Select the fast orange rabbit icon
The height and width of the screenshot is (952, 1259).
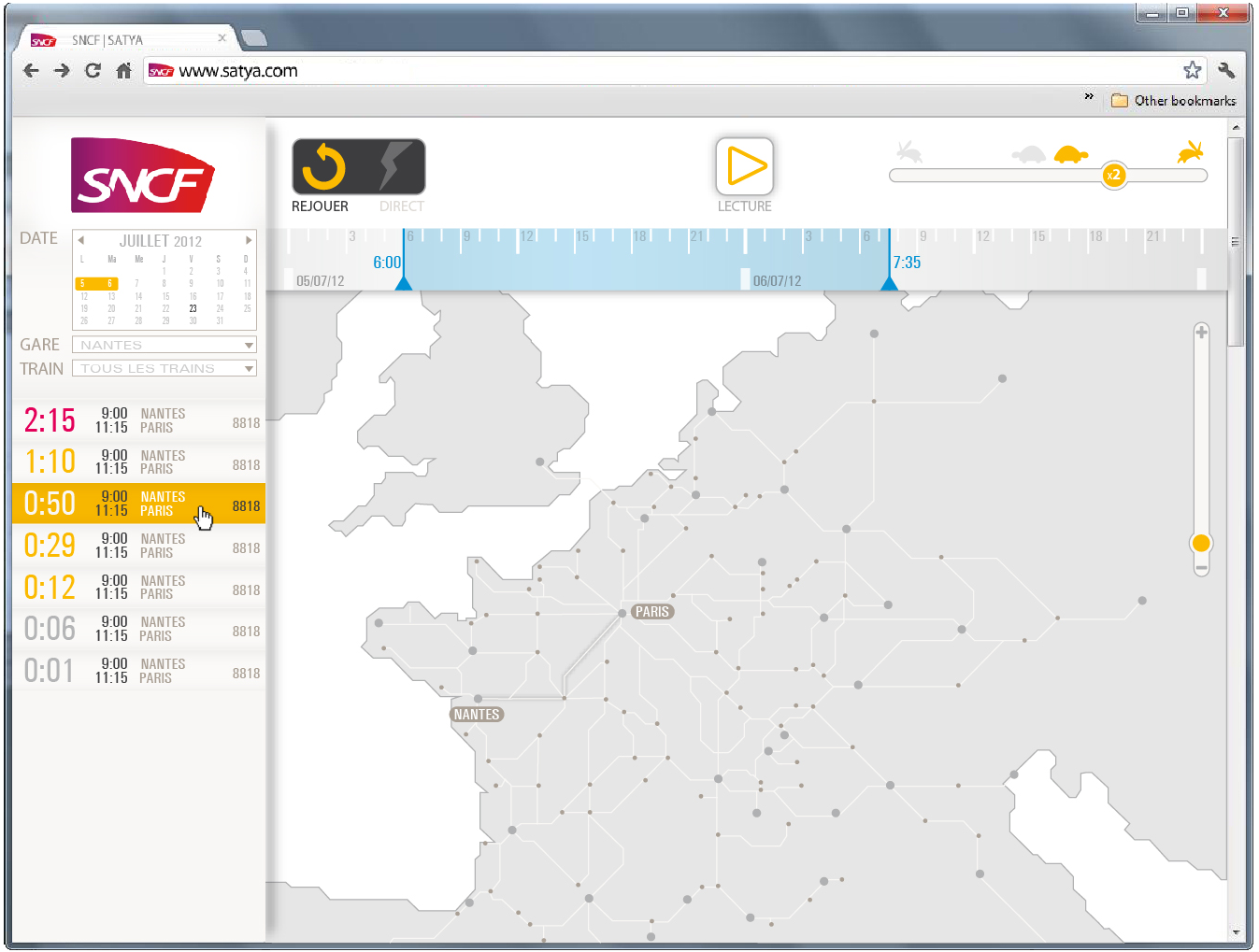[1191, 151]
